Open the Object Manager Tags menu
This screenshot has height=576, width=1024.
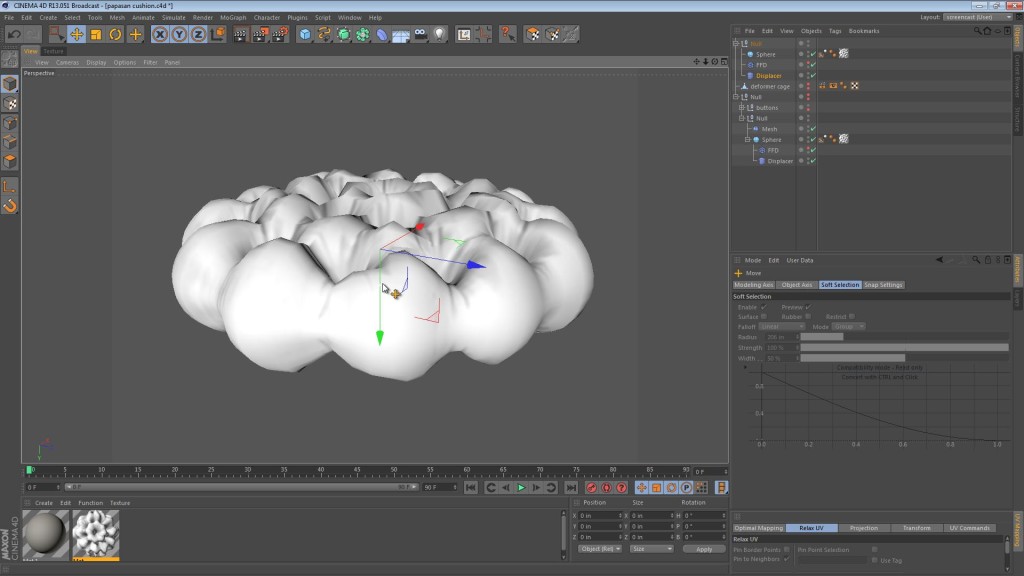[835, 31]
